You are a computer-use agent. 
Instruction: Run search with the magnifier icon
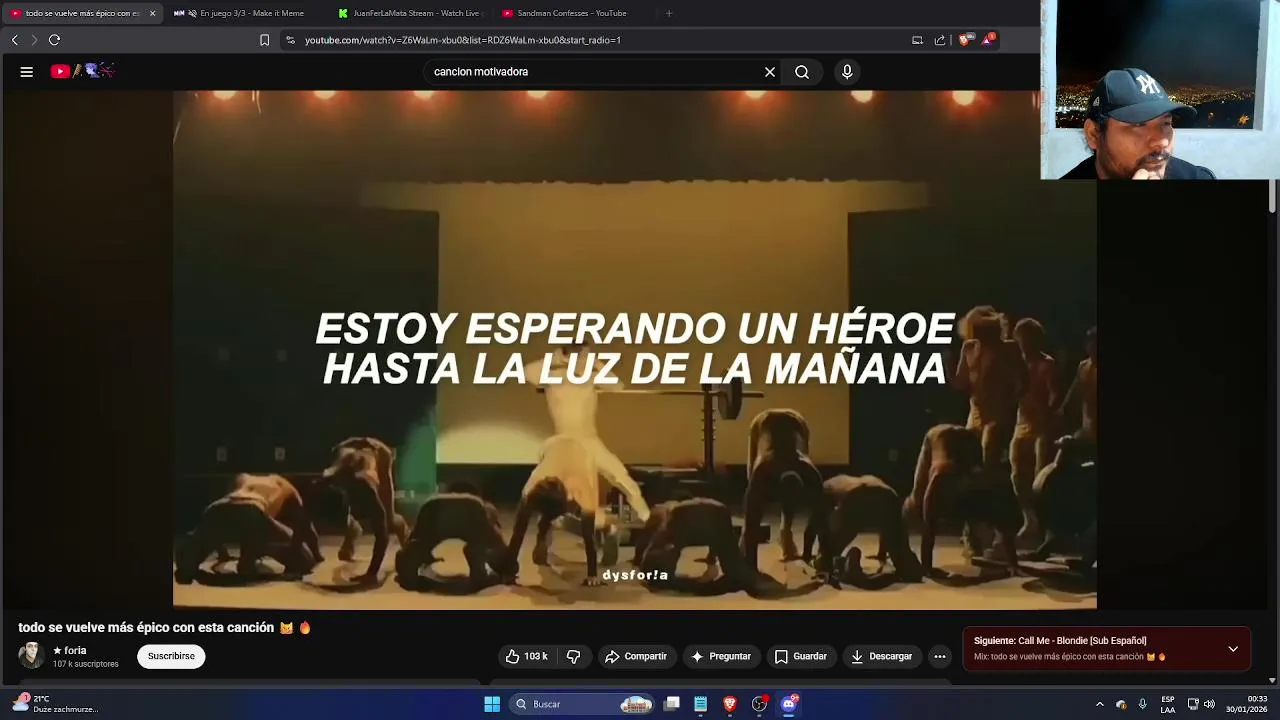pos(802,72)
